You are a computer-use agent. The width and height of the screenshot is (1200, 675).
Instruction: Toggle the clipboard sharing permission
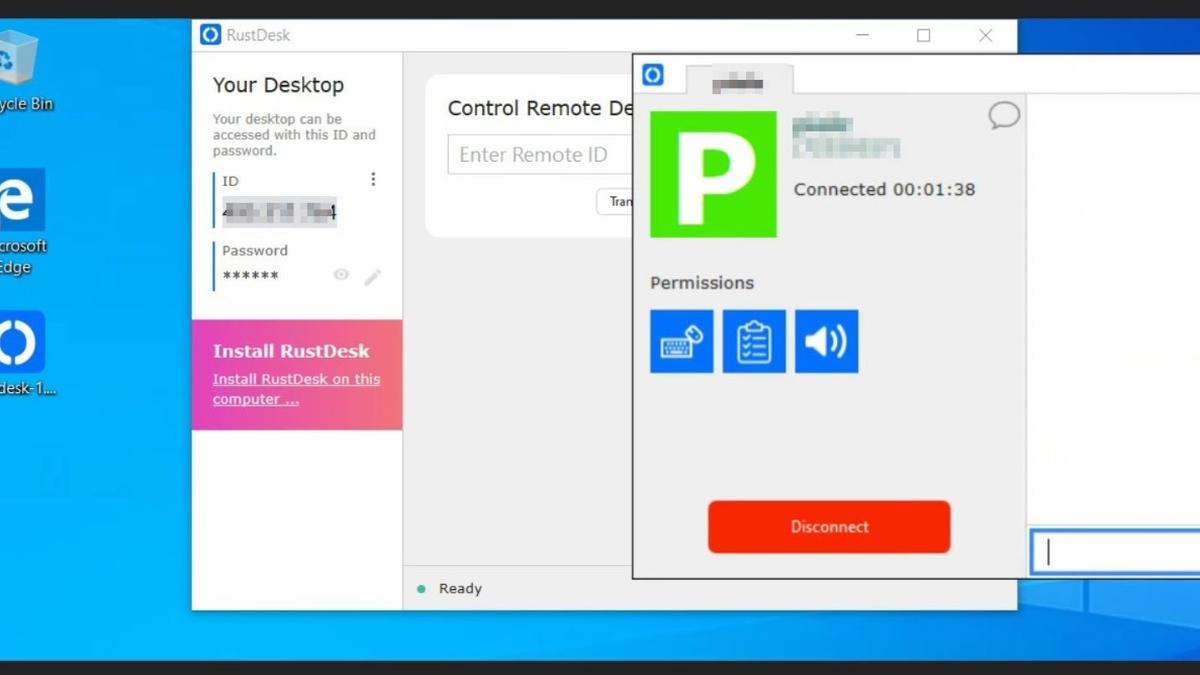pyautogui.click(x=754, y=341)
